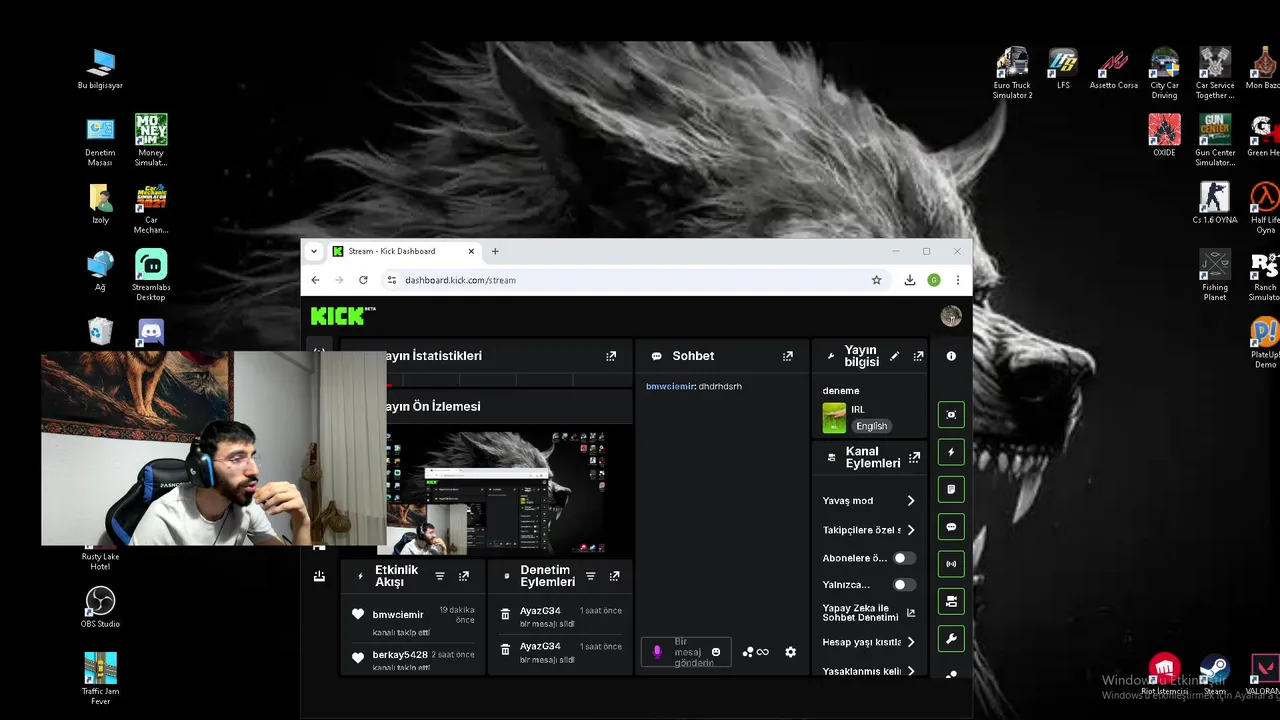Viewport: 1280px width, 720px height.
Task: Click berkay5428 in the activity feed
Action: [400, 655]
